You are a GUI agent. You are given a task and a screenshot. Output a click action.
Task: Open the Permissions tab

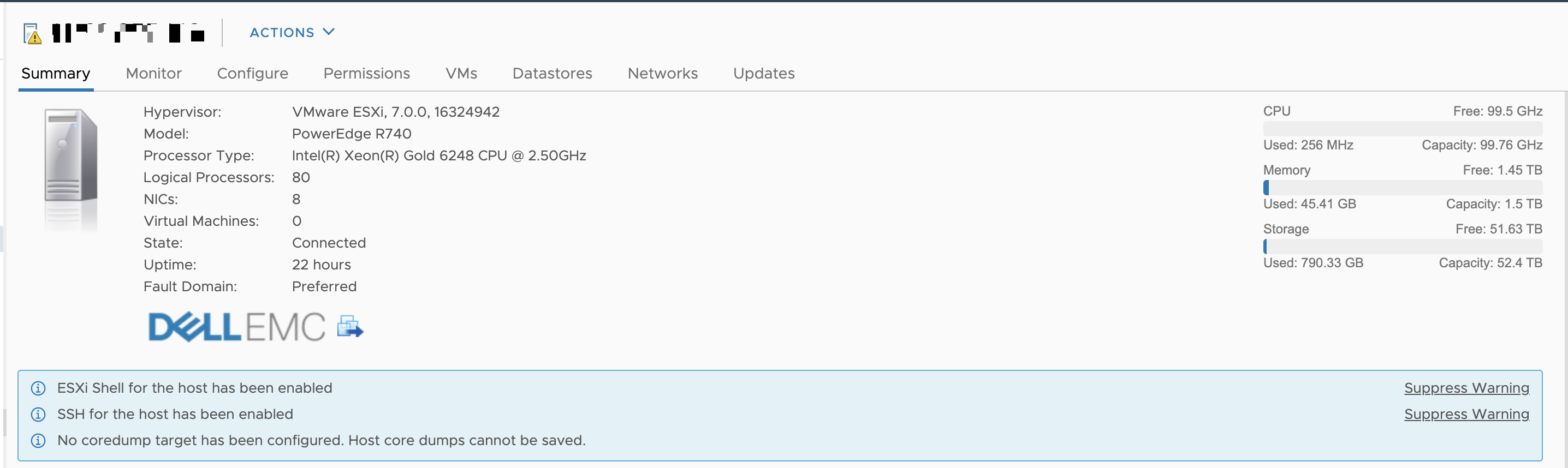(x=366, y=73)
